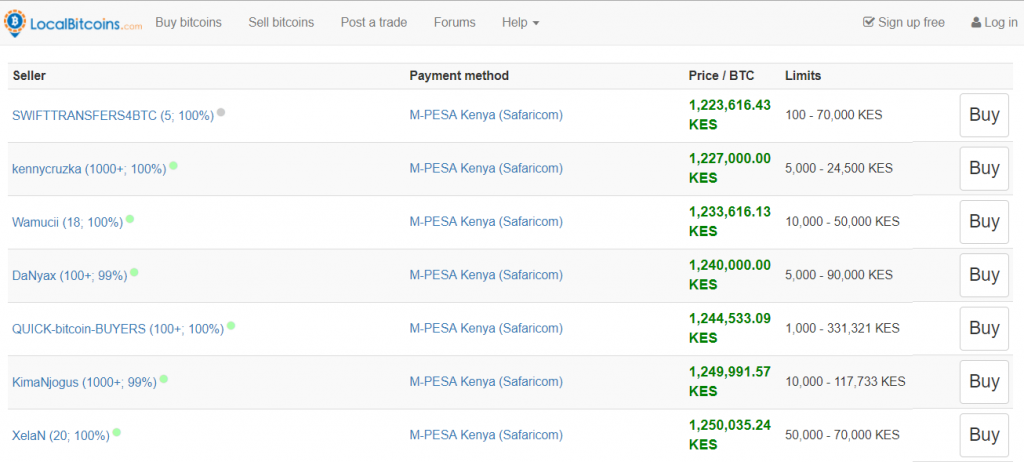Click M-PESA Kenya link in QUICK-bitcoin-BUYERS row

coord(486,329)
